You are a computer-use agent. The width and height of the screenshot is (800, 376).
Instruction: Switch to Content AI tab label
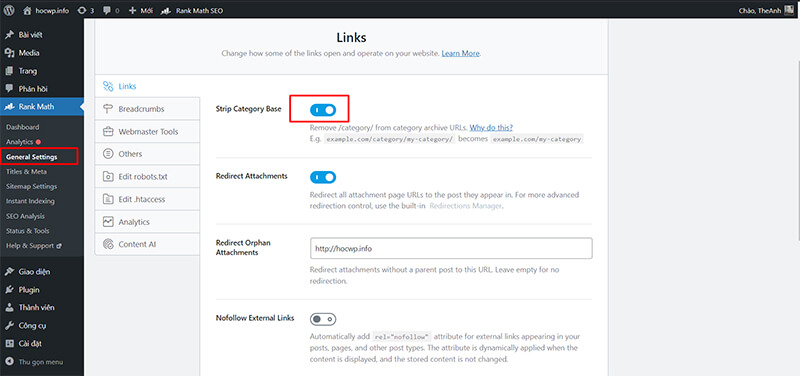(x=137, y=244)
